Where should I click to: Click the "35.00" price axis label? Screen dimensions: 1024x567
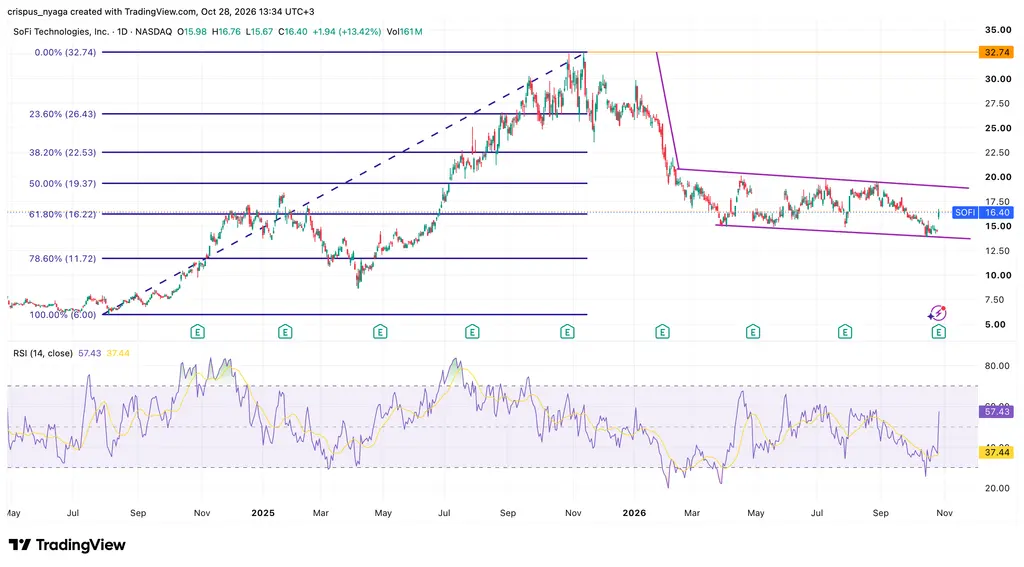click(998, 30)
